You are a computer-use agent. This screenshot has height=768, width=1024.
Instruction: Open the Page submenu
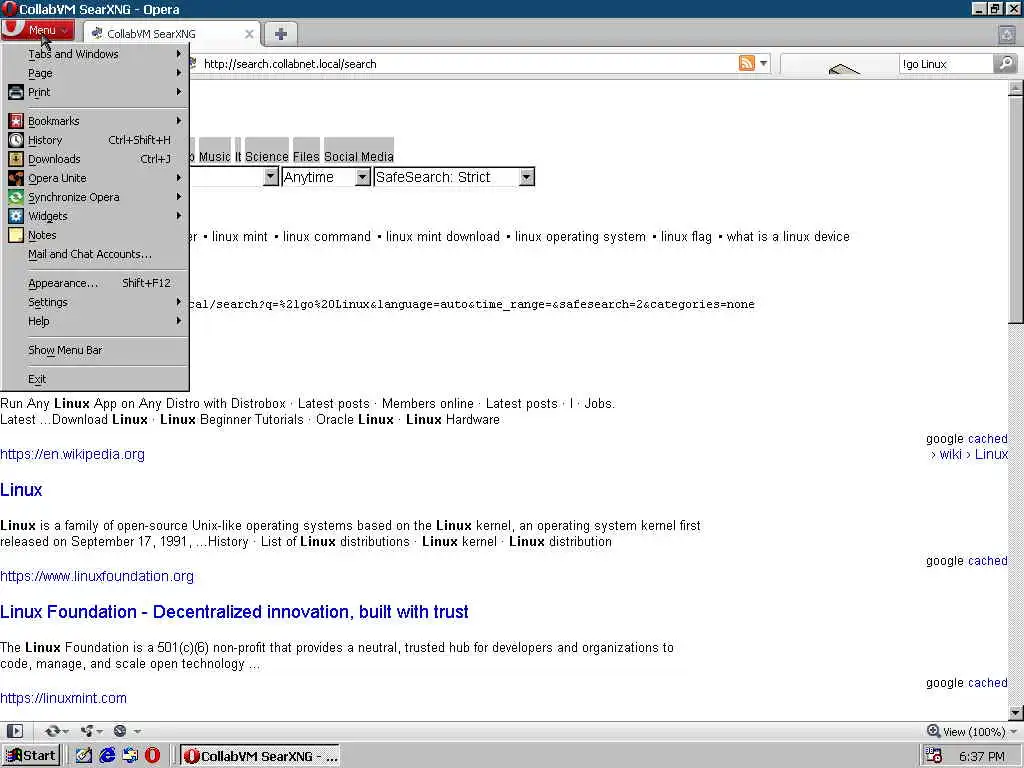(95, 73)
